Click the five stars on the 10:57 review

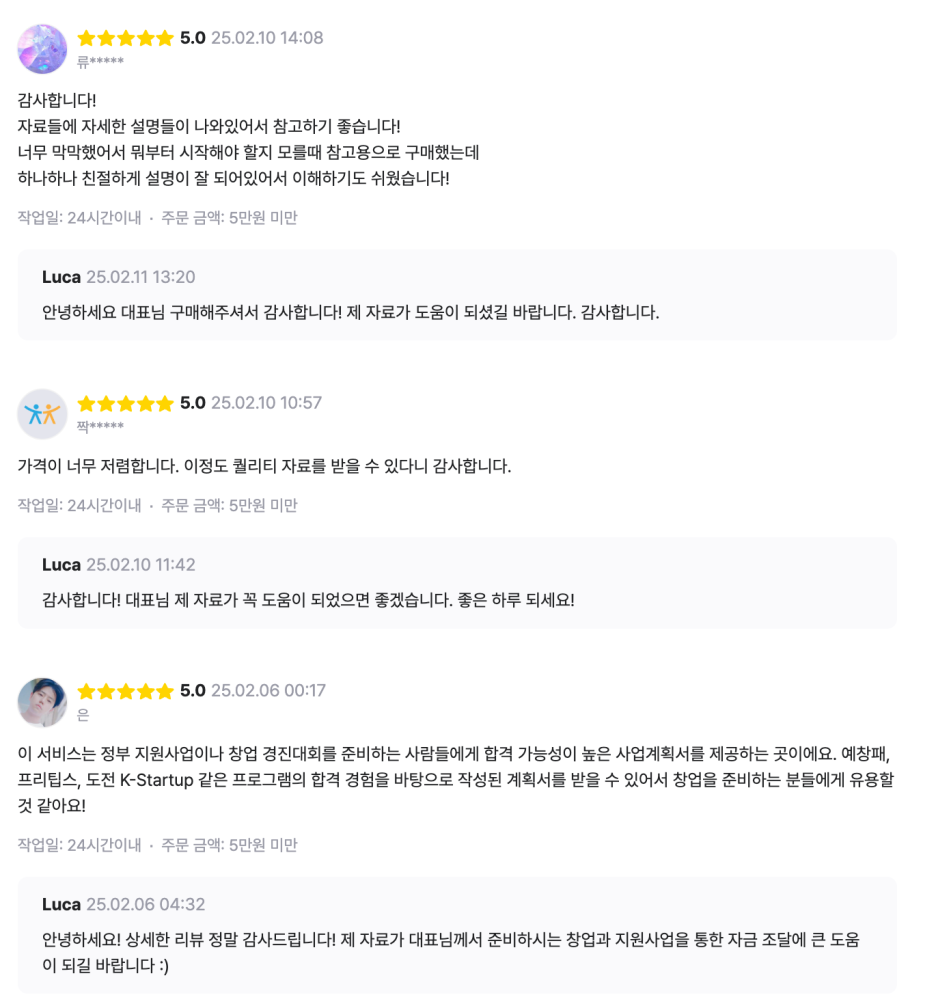tap(125, 403)
